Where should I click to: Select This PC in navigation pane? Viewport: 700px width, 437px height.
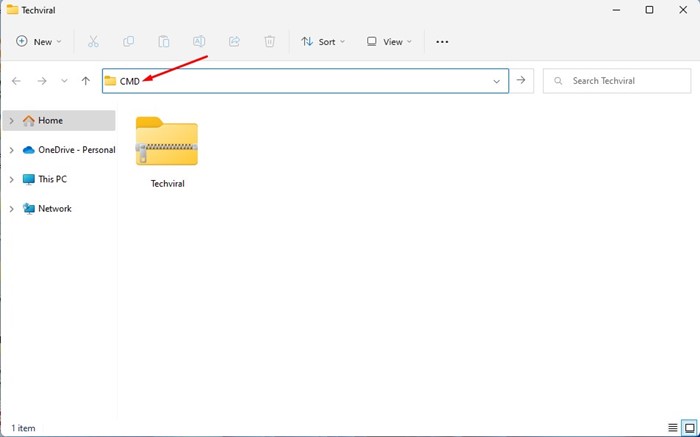point(45,179)
